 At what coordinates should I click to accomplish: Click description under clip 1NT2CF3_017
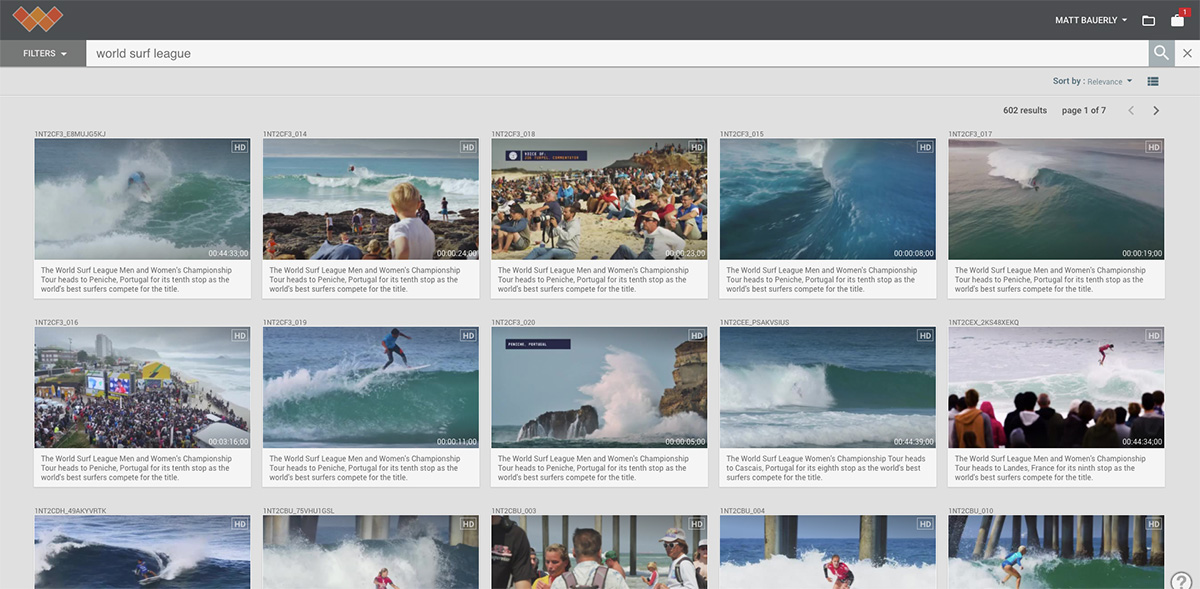[x=1051, y=280]
